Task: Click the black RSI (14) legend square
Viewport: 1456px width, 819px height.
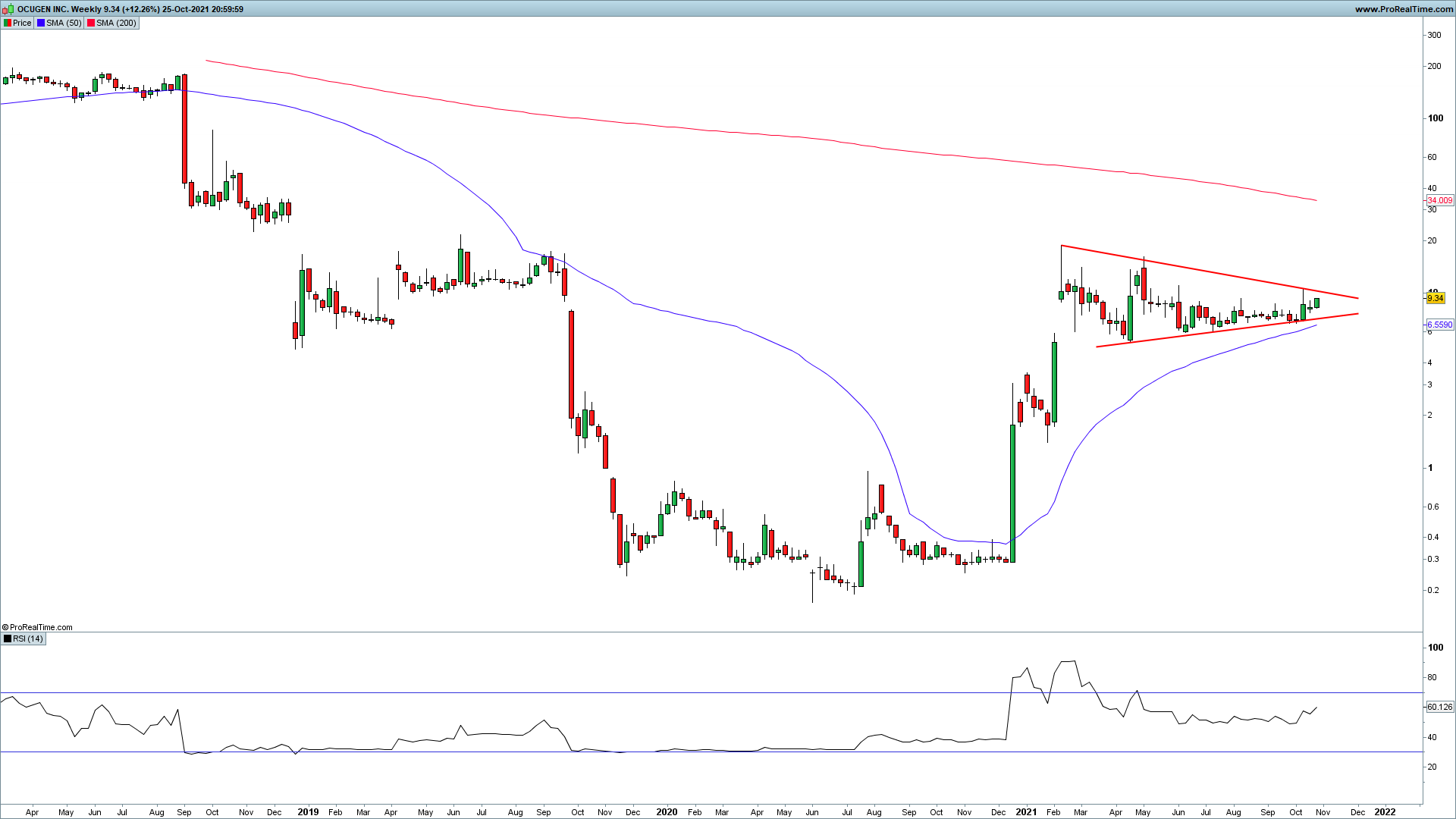Action: pyautogui.click(x=8, y=639)
